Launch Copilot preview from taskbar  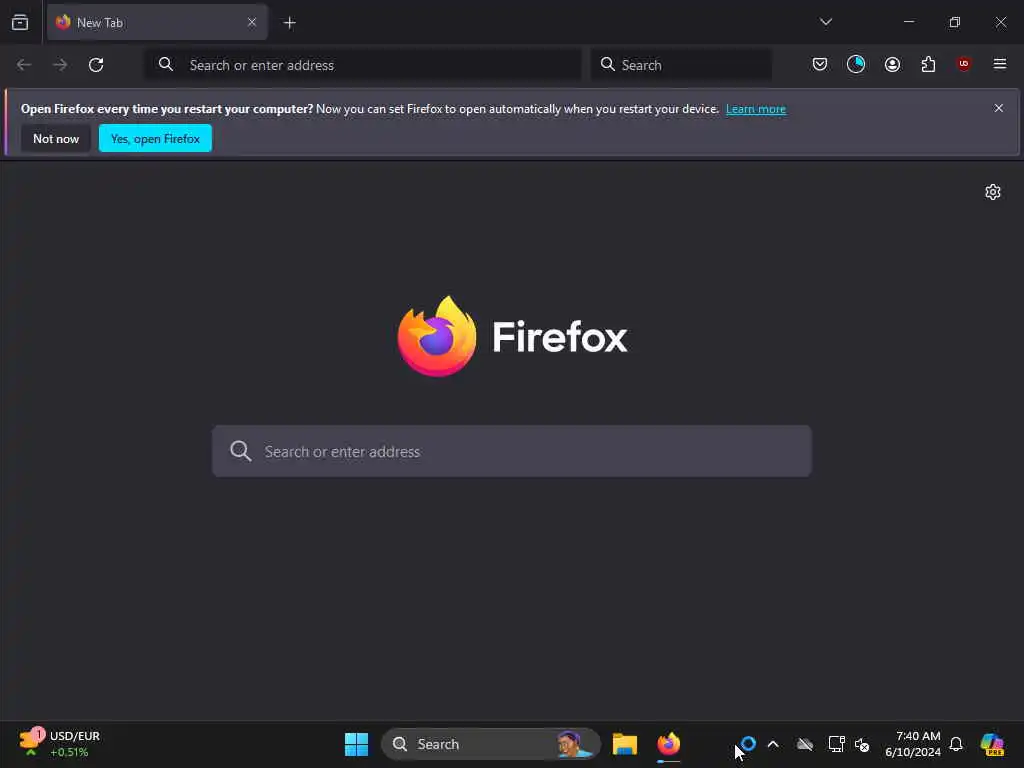(x=992, y=744)
